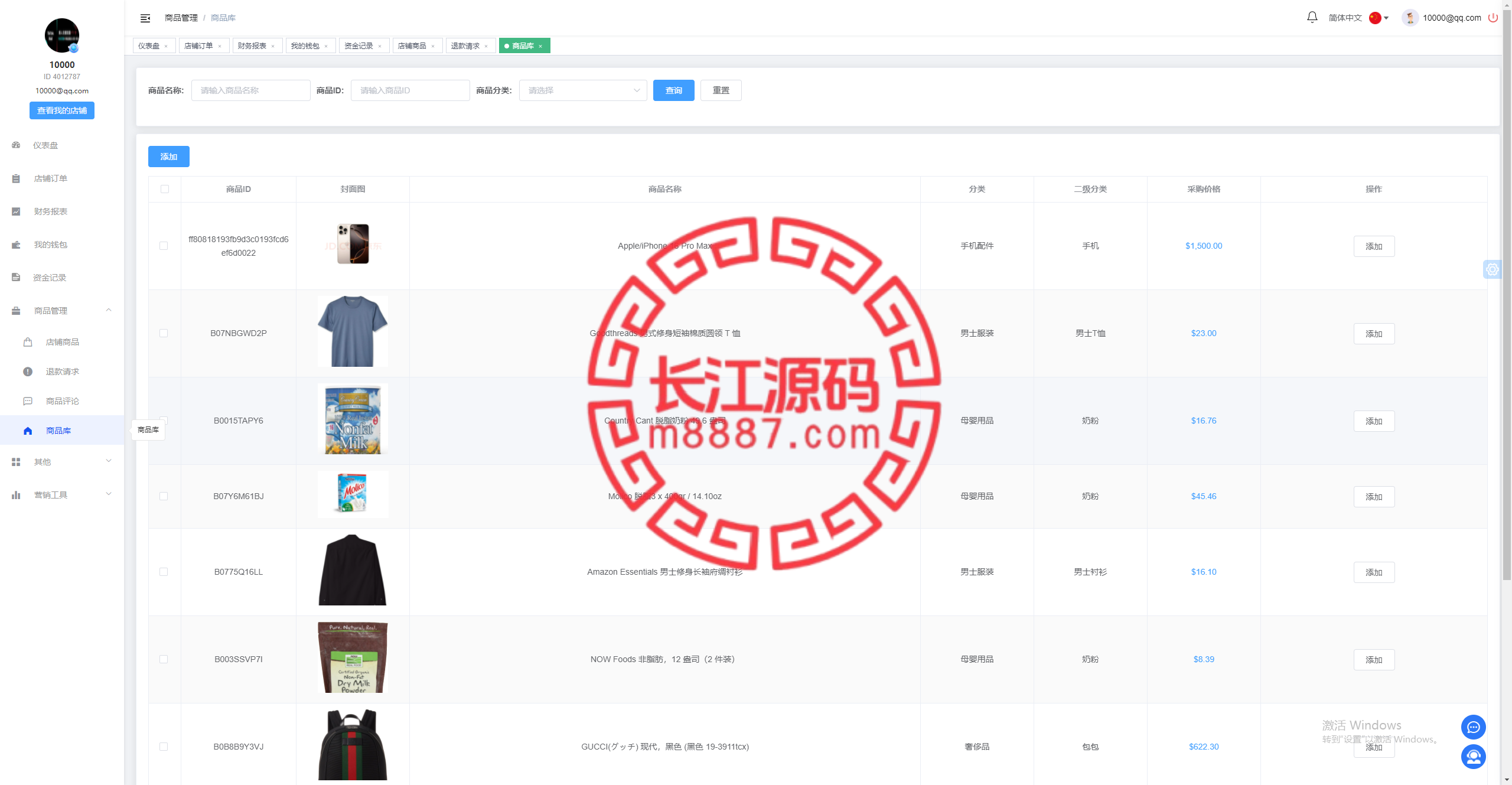The width and height of the screenshot is (1512, 785).
Task: Click the 财务报表 chart sidebar icon
Action: (x=16, y=211)
